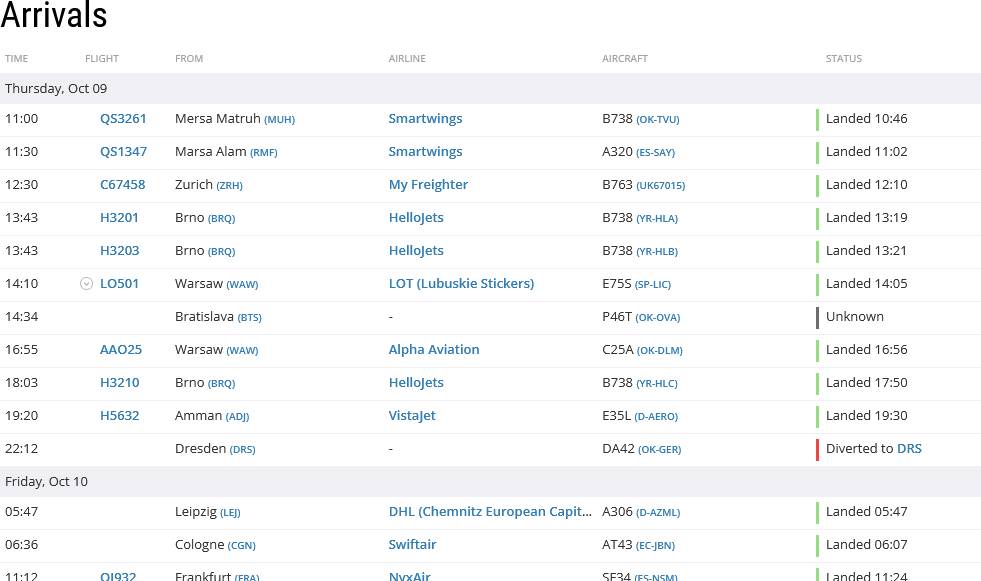Open the DHL airline link

(x=490, y=512)
